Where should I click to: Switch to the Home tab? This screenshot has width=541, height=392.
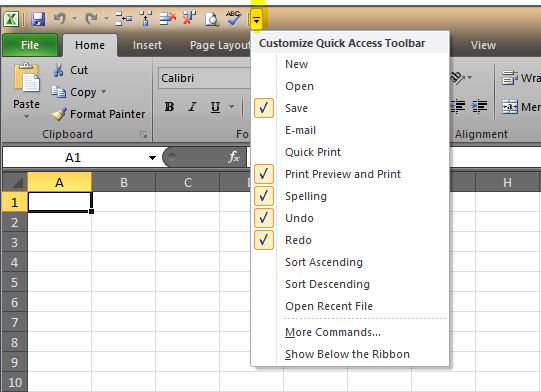[90, 45]
